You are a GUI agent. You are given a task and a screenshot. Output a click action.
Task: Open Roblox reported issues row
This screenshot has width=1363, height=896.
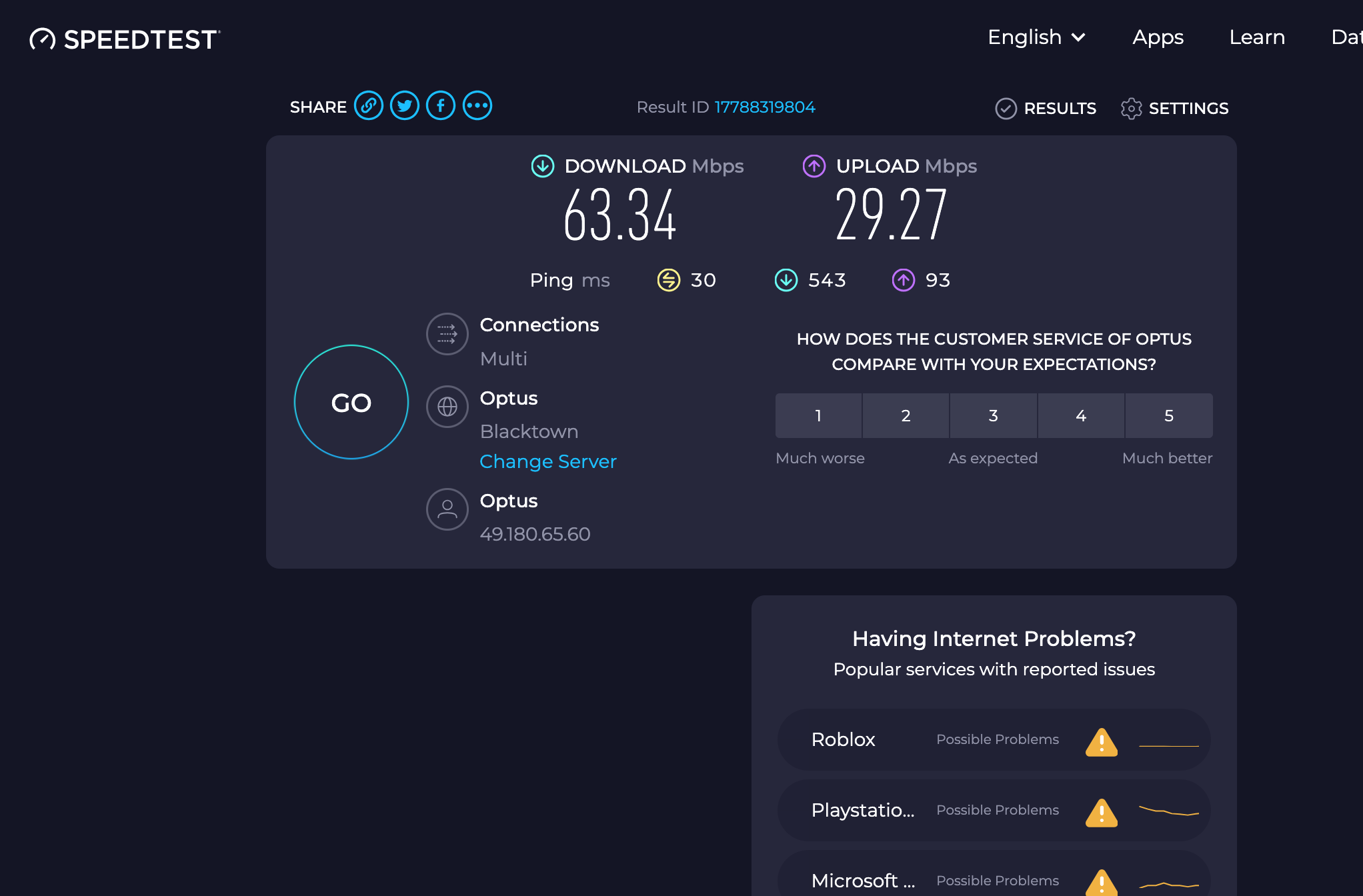click(x=994, y=739)
